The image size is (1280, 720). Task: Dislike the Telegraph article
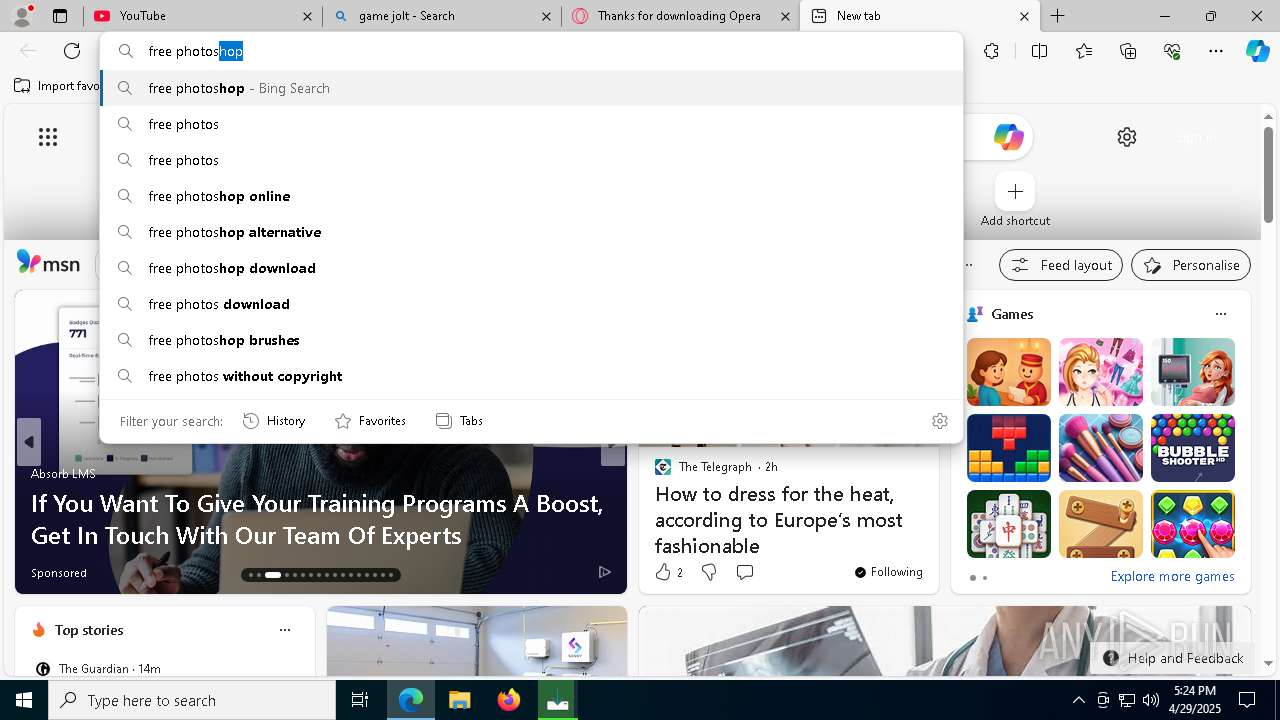709,572
